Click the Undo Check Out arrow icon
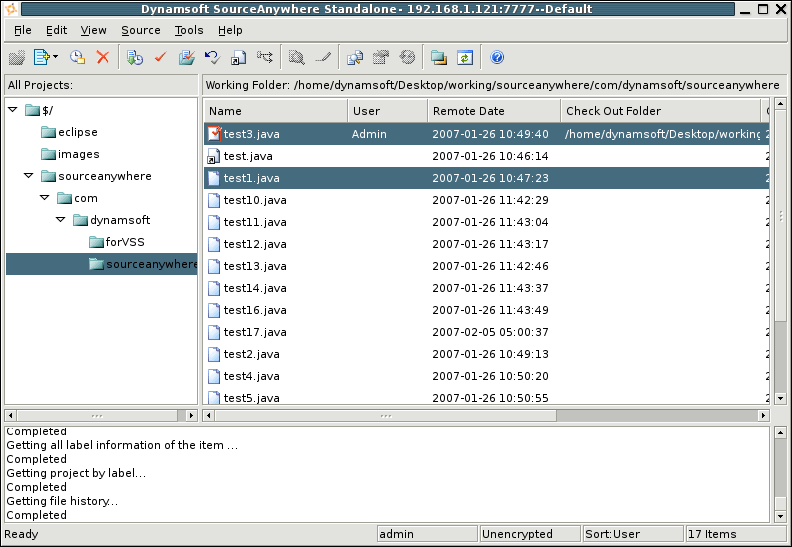Viewport: 792px width, 547px height. 212,58
